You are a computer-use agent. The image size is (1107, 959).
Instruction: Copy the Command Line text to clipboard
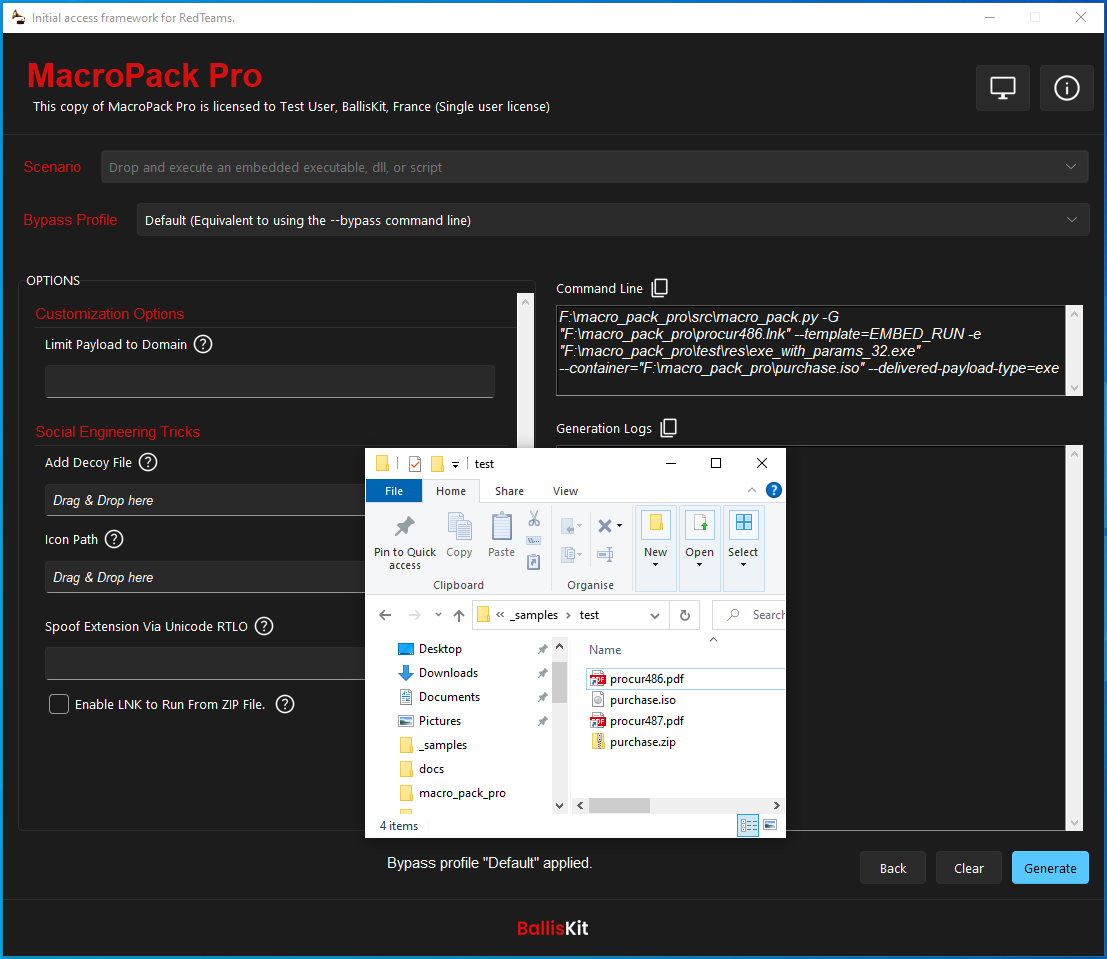click(x=659, y=287)
